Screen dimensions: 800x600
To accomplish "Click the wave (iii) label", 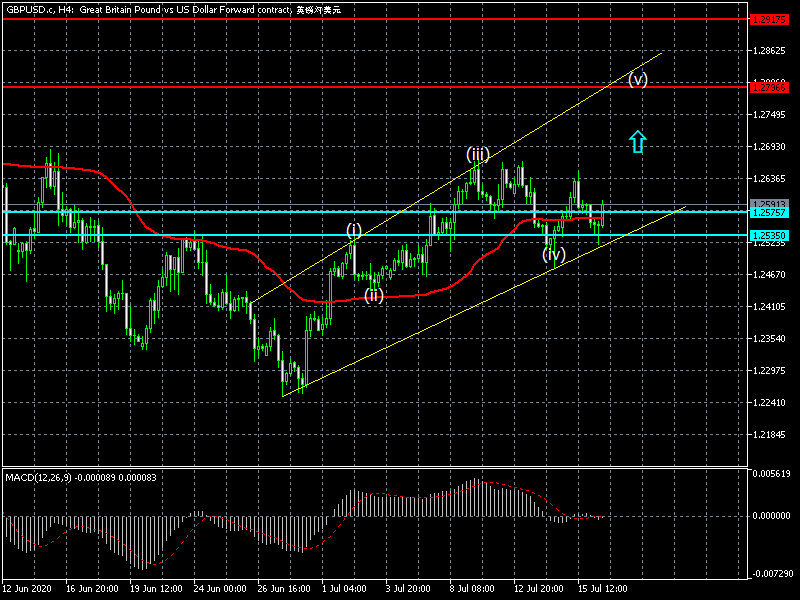I will click(x=477, y=154).
